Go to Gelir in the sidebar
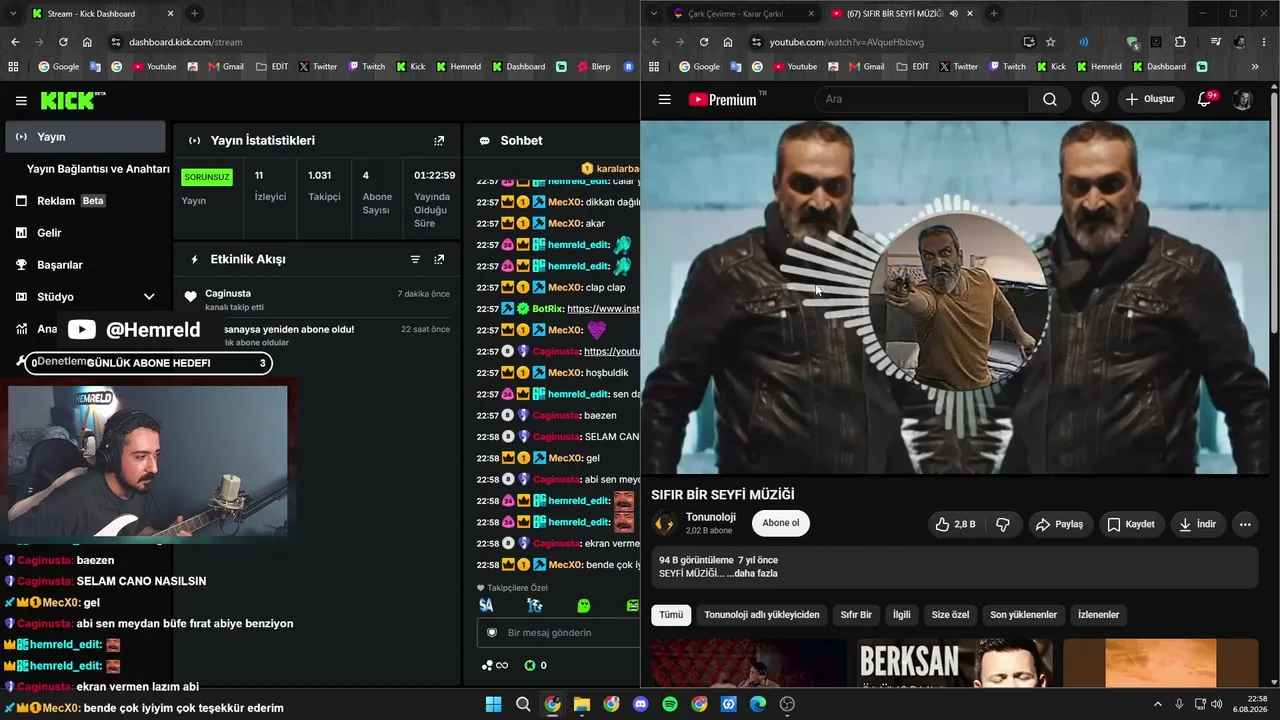1280x720 pixels. pos(85,233)
